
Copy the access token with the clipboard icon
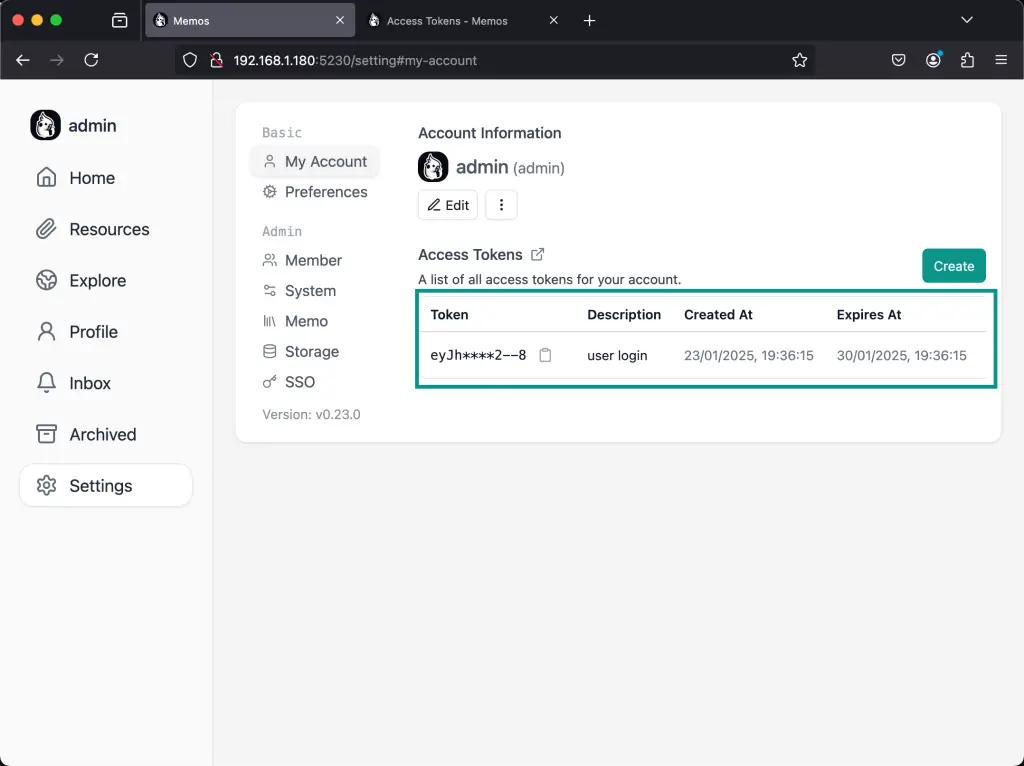[545, 354]
